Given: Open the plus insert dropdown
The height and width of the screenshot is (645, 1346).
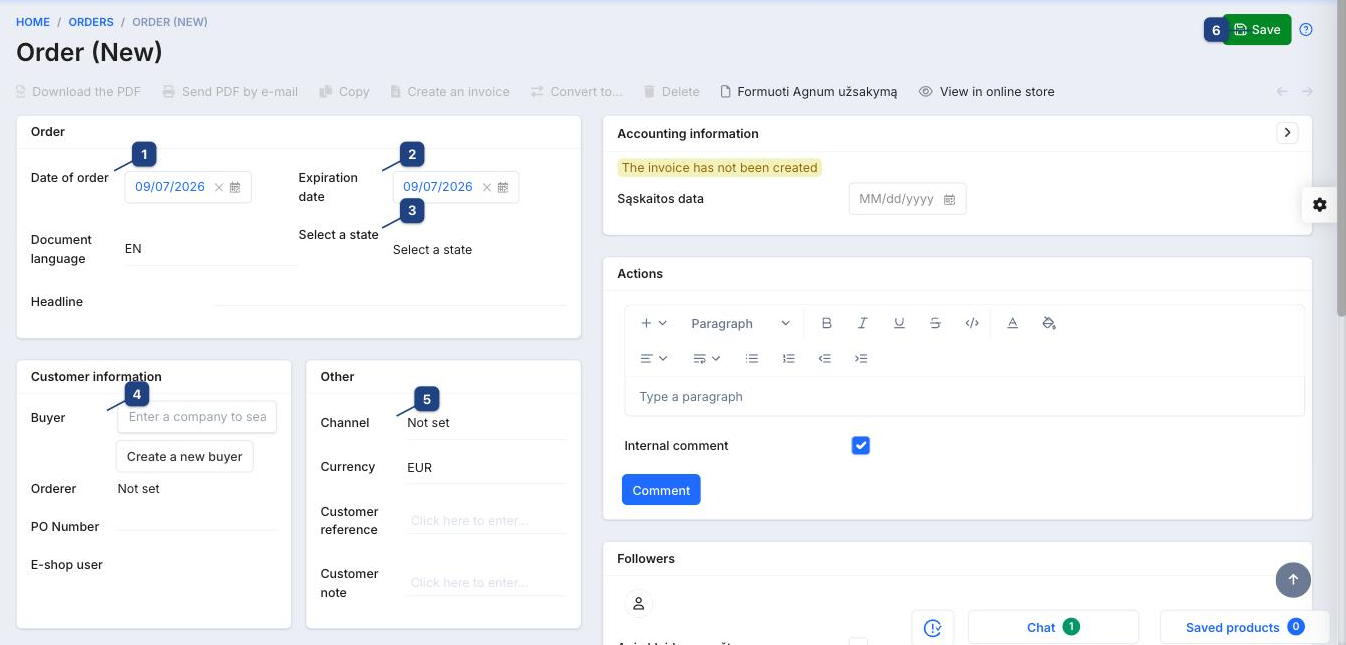Looking at the screenshot, I should 654,323.
